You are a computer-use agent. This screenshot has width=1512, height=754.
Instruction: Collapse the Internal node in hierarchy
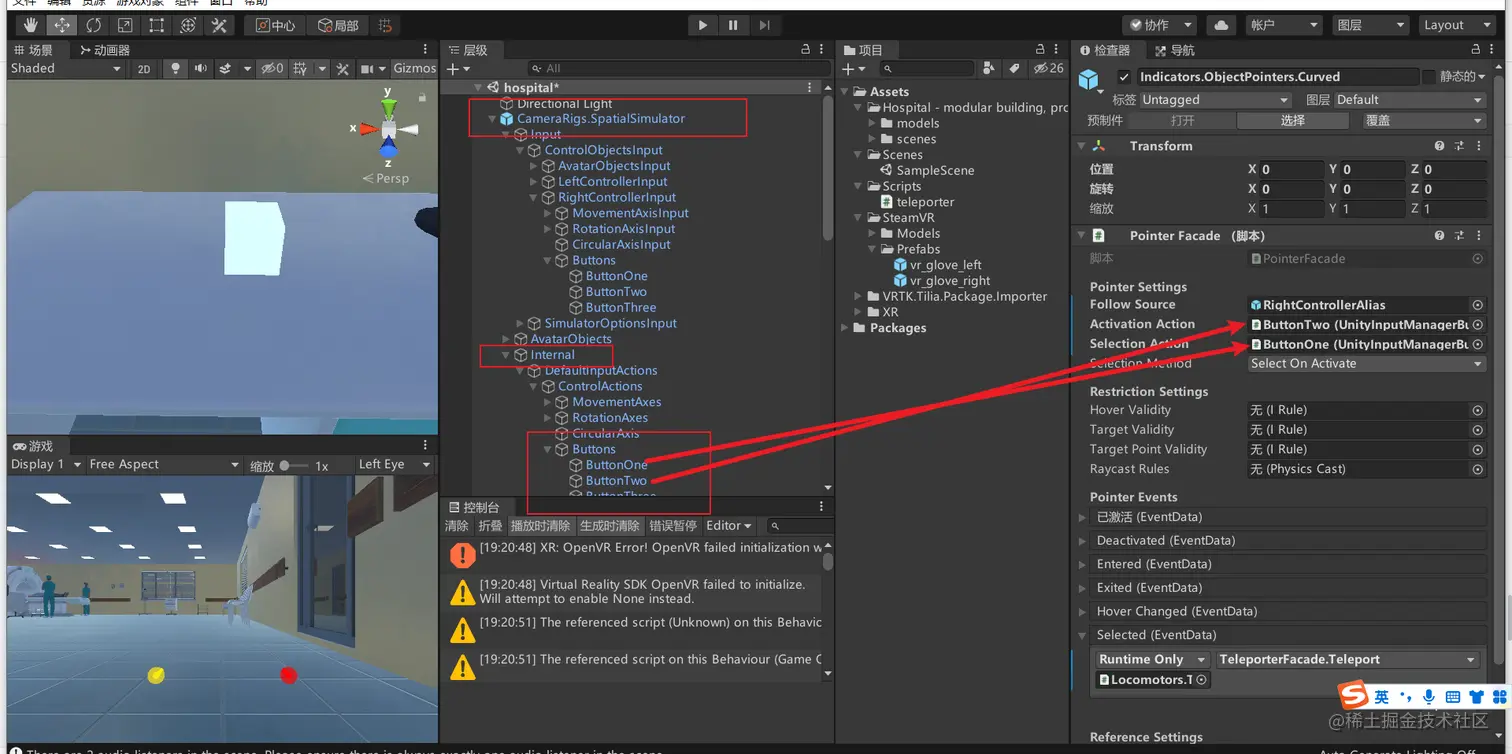point(507,355)
